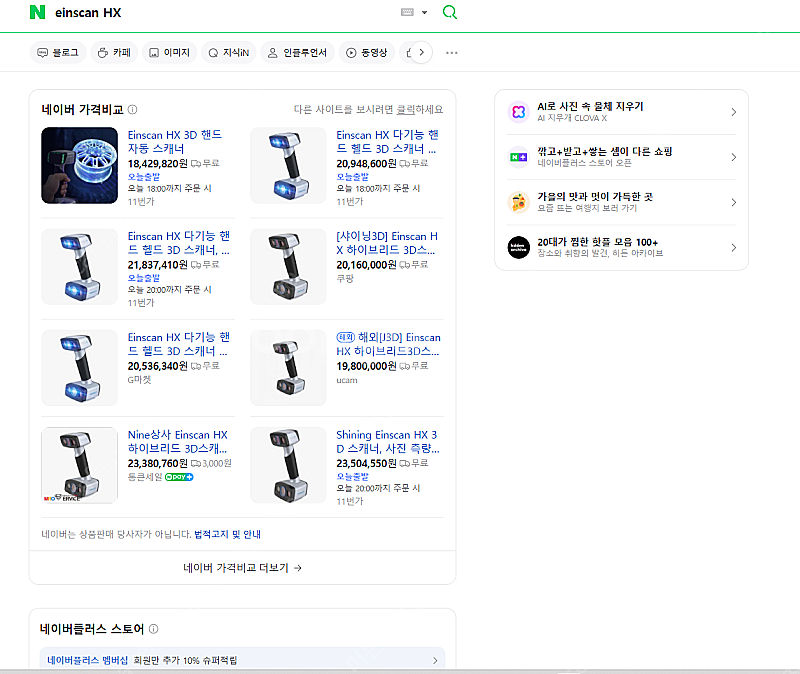Click info icon beside 네이버플러스 스토어
800x674 pixels.
point(154,629)
